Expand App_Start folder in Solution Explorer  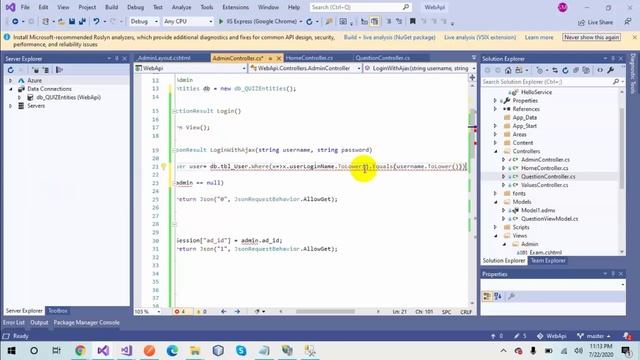click(x=495, y=126)
